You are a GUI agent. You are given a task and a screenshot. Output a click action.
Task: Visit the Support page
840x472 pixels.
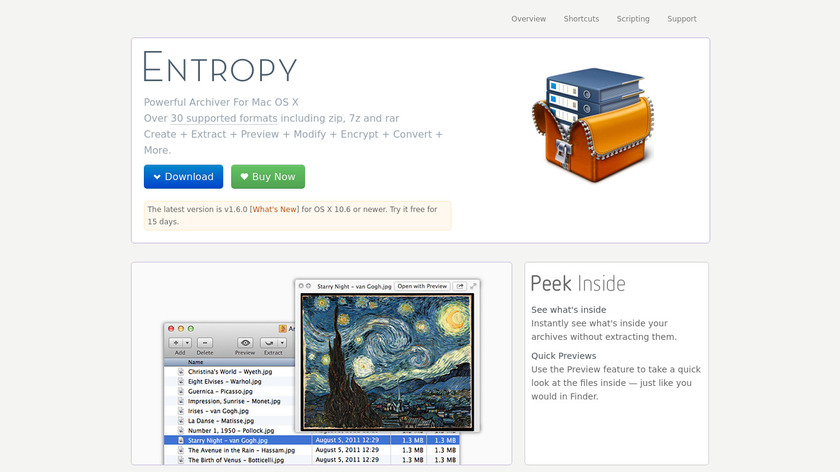(682, 19)
